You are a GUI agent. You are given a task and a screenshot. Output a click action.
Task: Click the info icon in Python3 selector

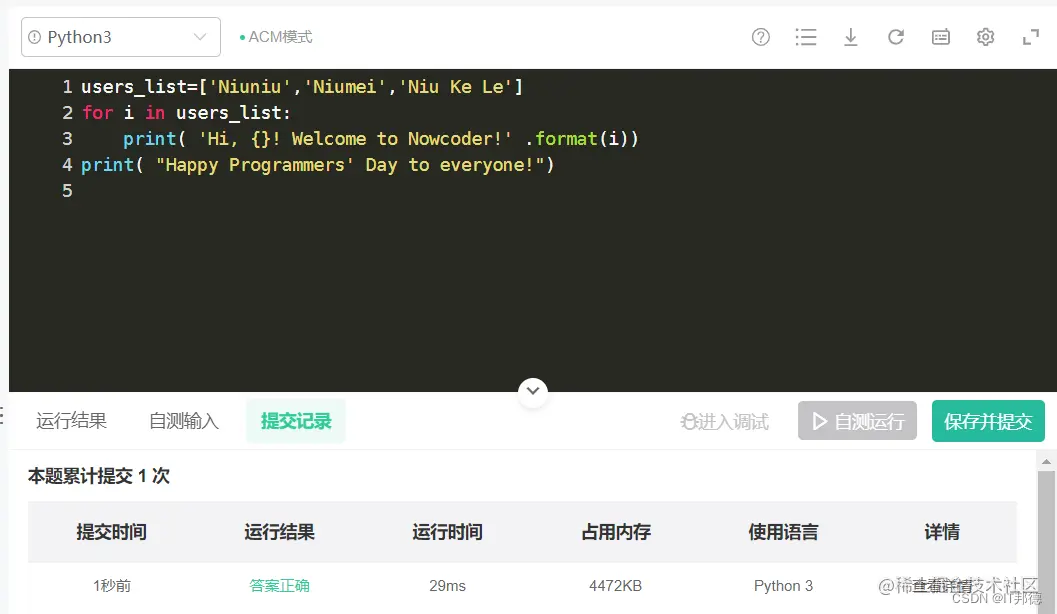[x=34, y=37]
